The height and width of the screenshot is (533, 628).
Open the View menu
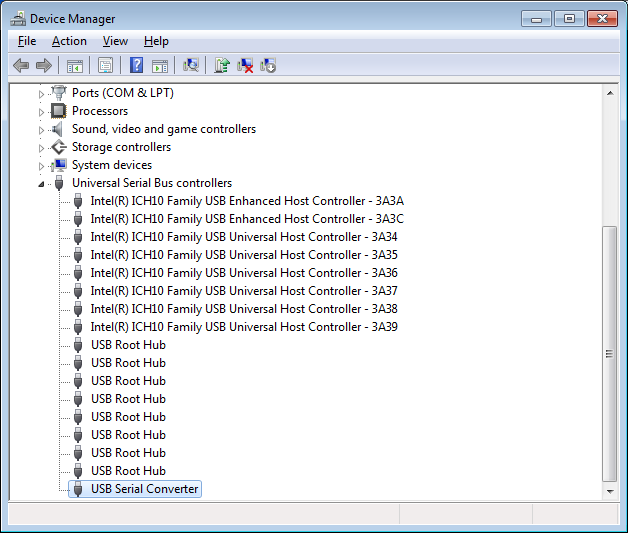point(115,41)
